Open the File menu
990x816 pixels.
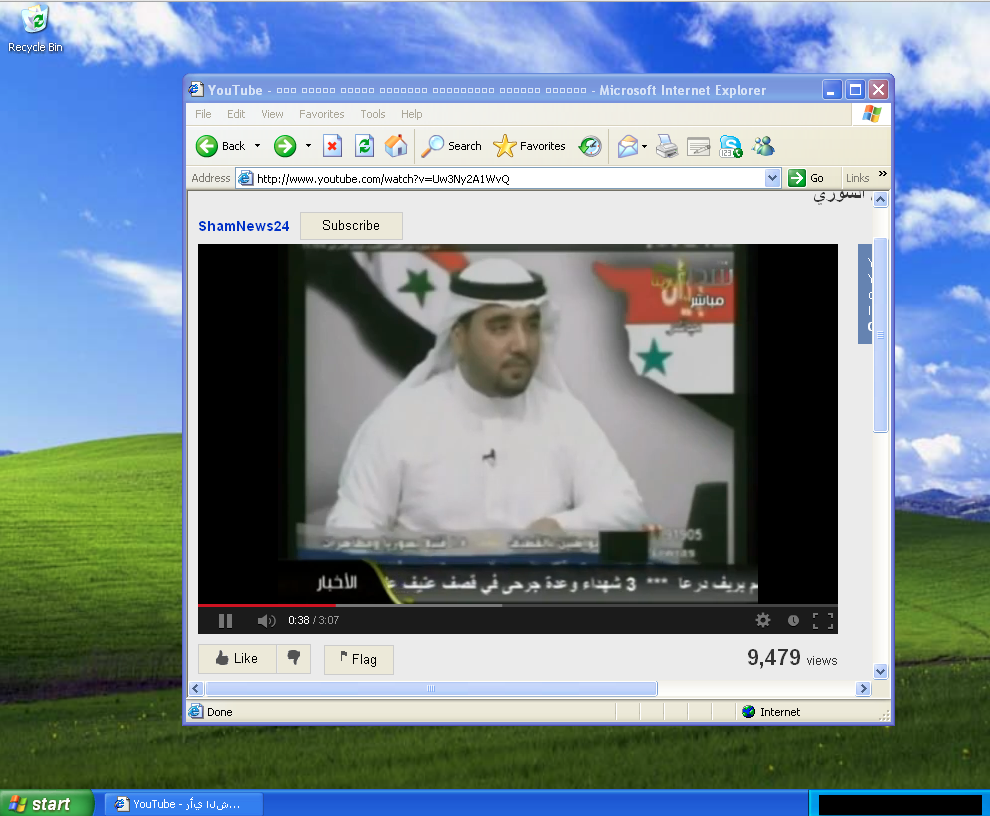tap(203, 114)
